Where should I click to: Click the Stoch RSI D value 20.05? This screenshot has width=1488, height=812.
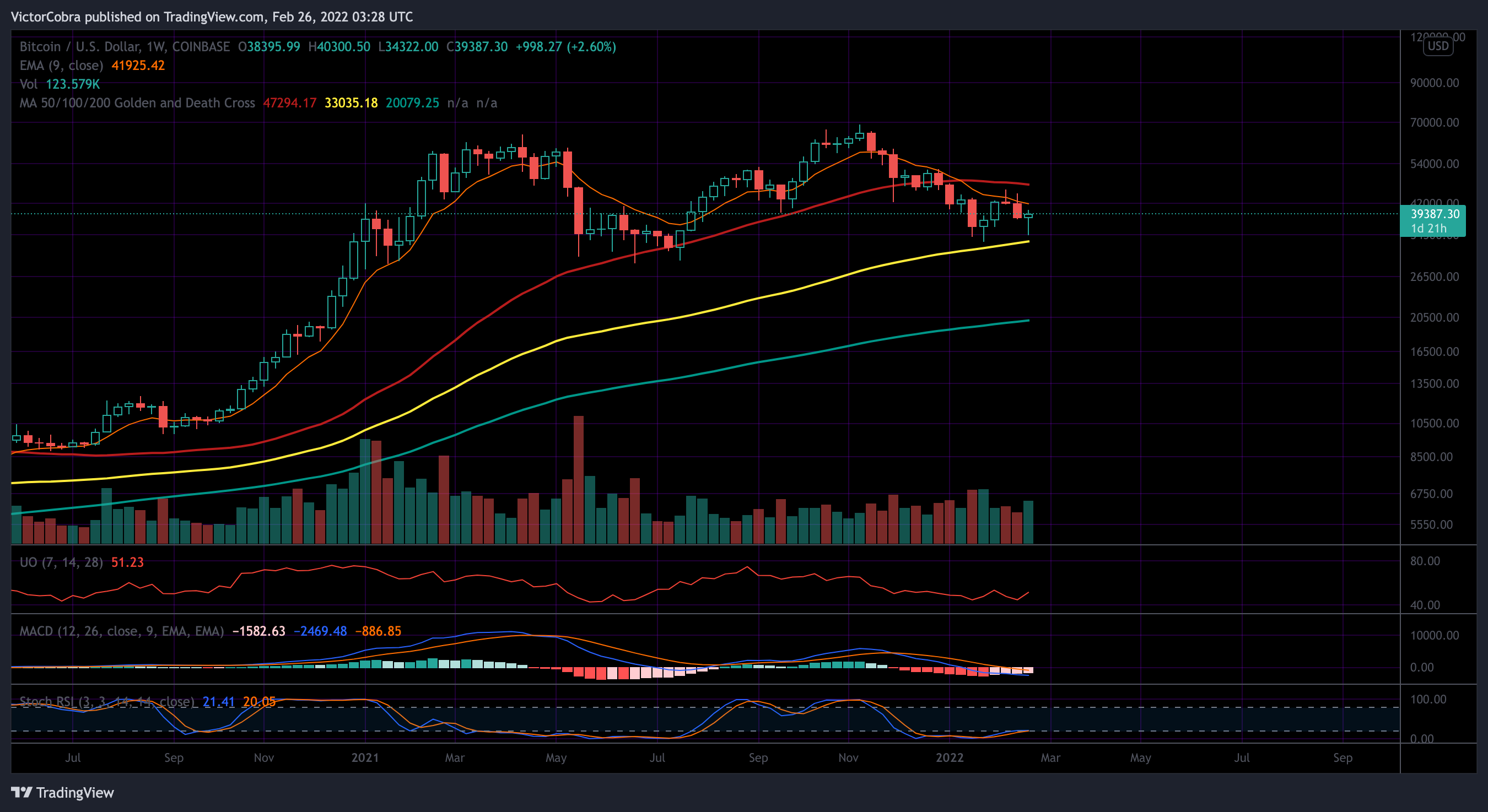pos(260,702)
